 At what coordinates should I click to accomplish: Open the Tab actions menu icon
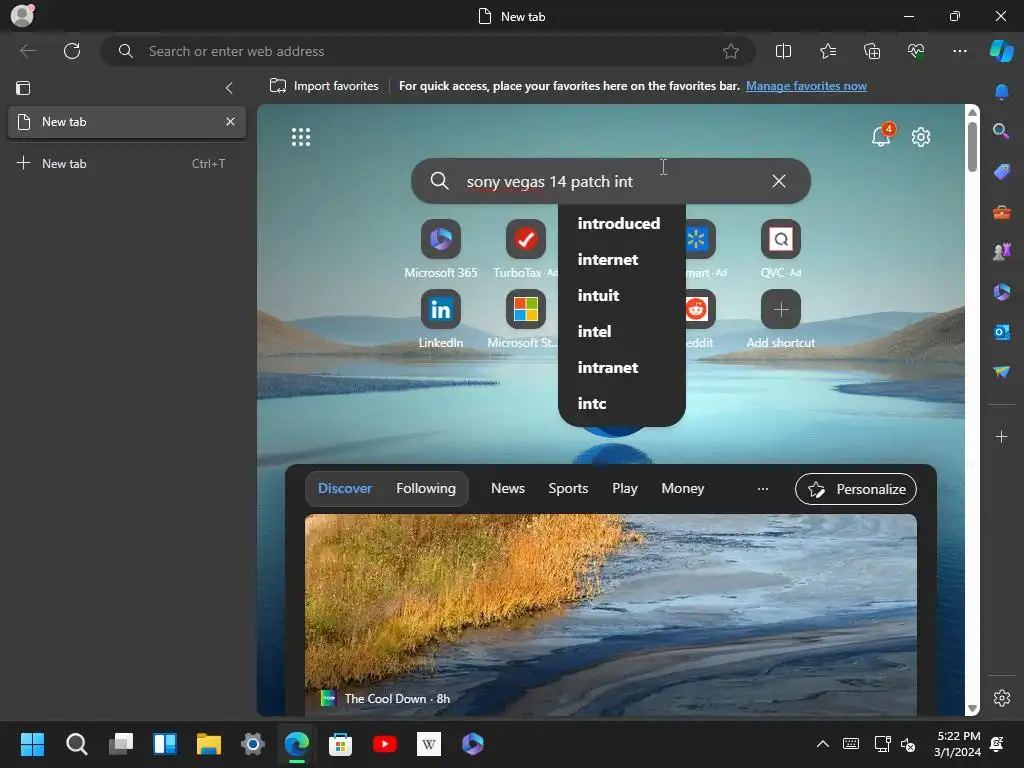(23, 88)
